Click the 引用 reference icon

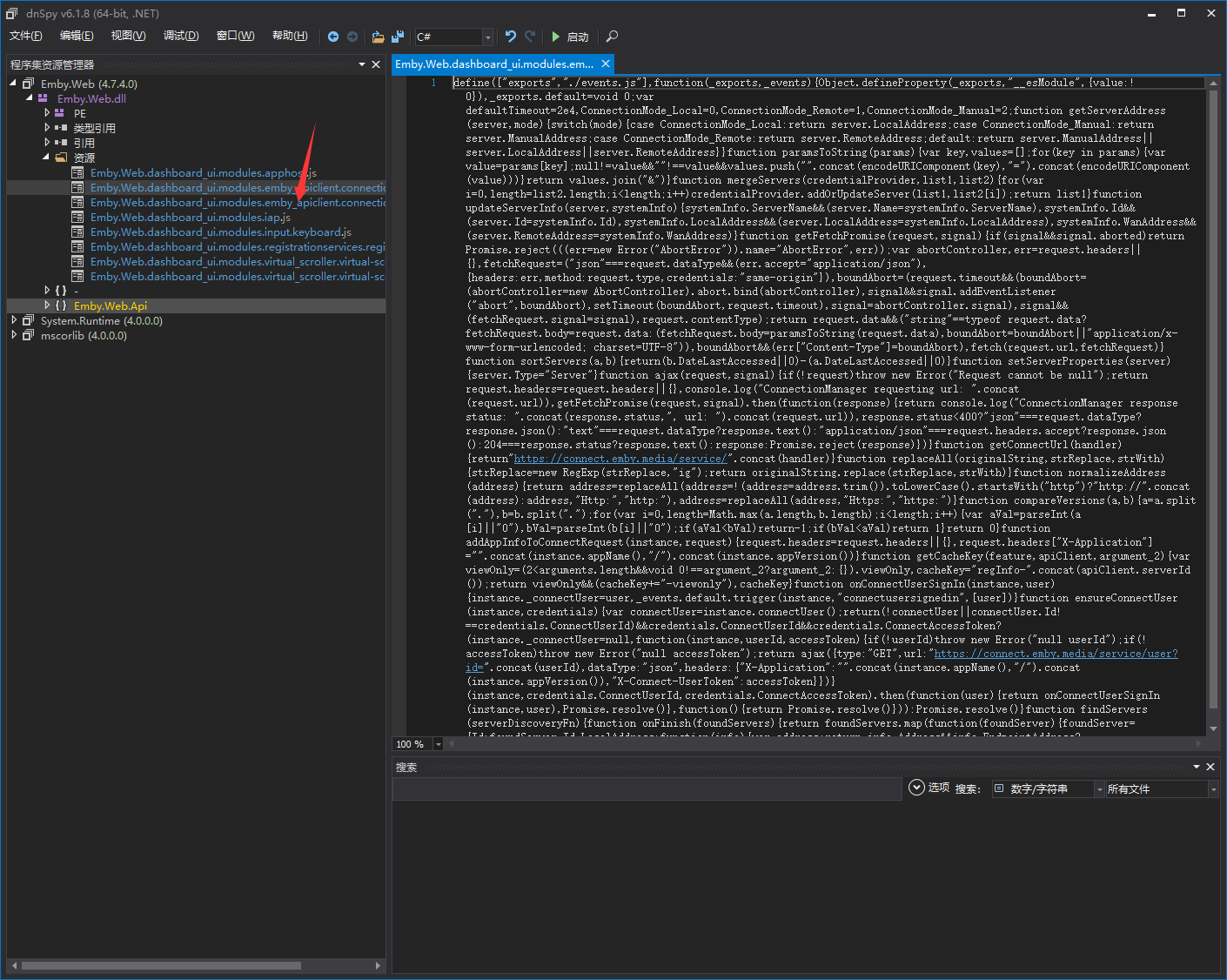61,143
